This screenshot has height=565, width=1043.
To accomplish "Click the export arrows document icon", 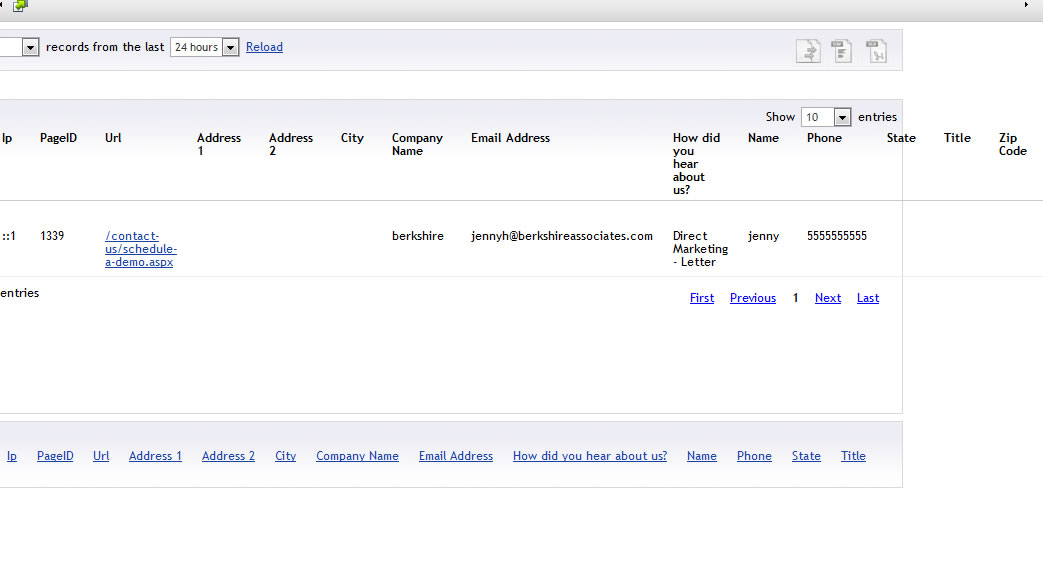I will coord(808,51).
